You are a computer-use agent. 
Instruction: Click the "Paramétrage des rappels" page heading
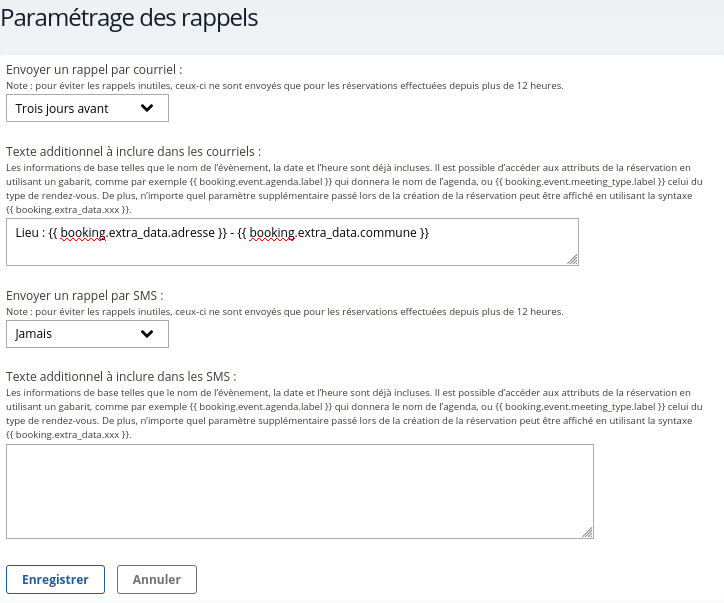click(131, 18)
